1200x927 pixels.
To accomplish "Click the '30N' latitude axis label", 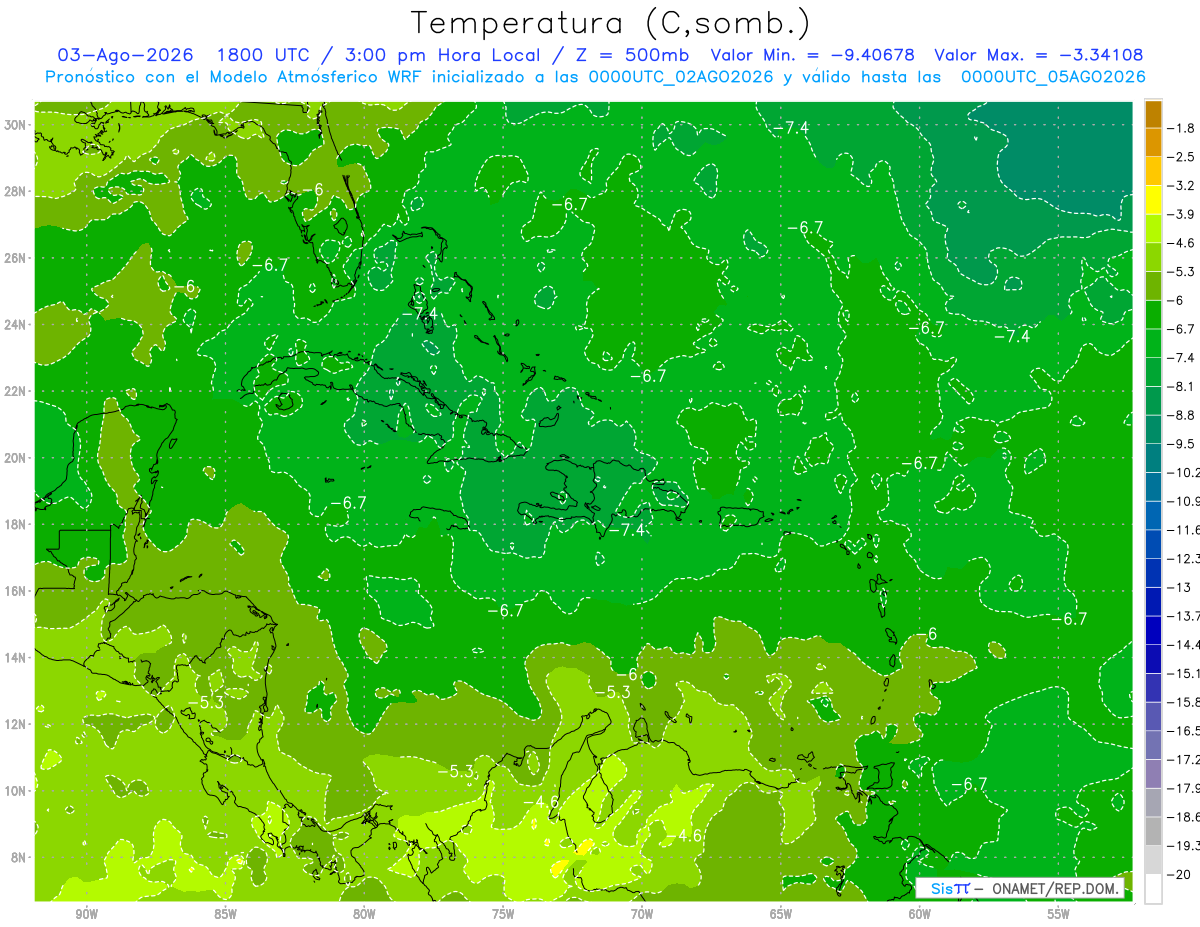I will point(16,125).
